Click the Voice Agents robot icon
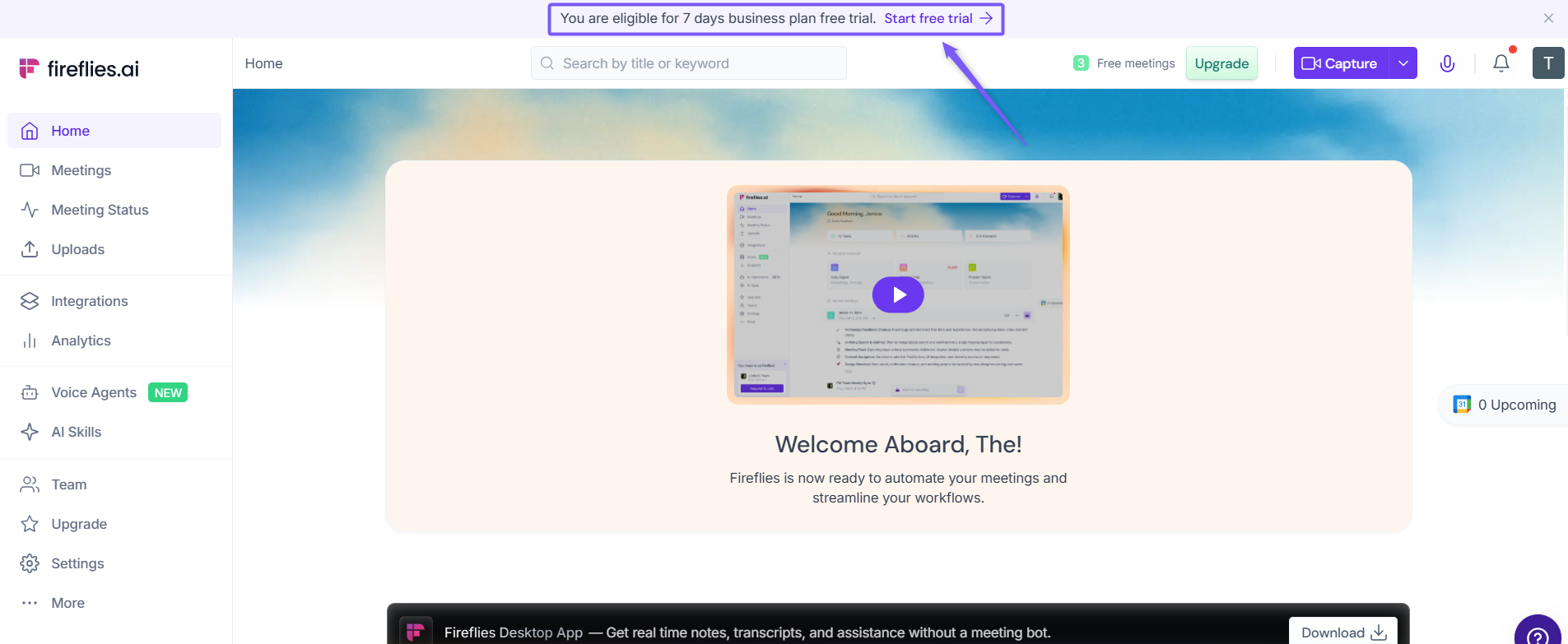The image size is (1568, 644). 30,392
